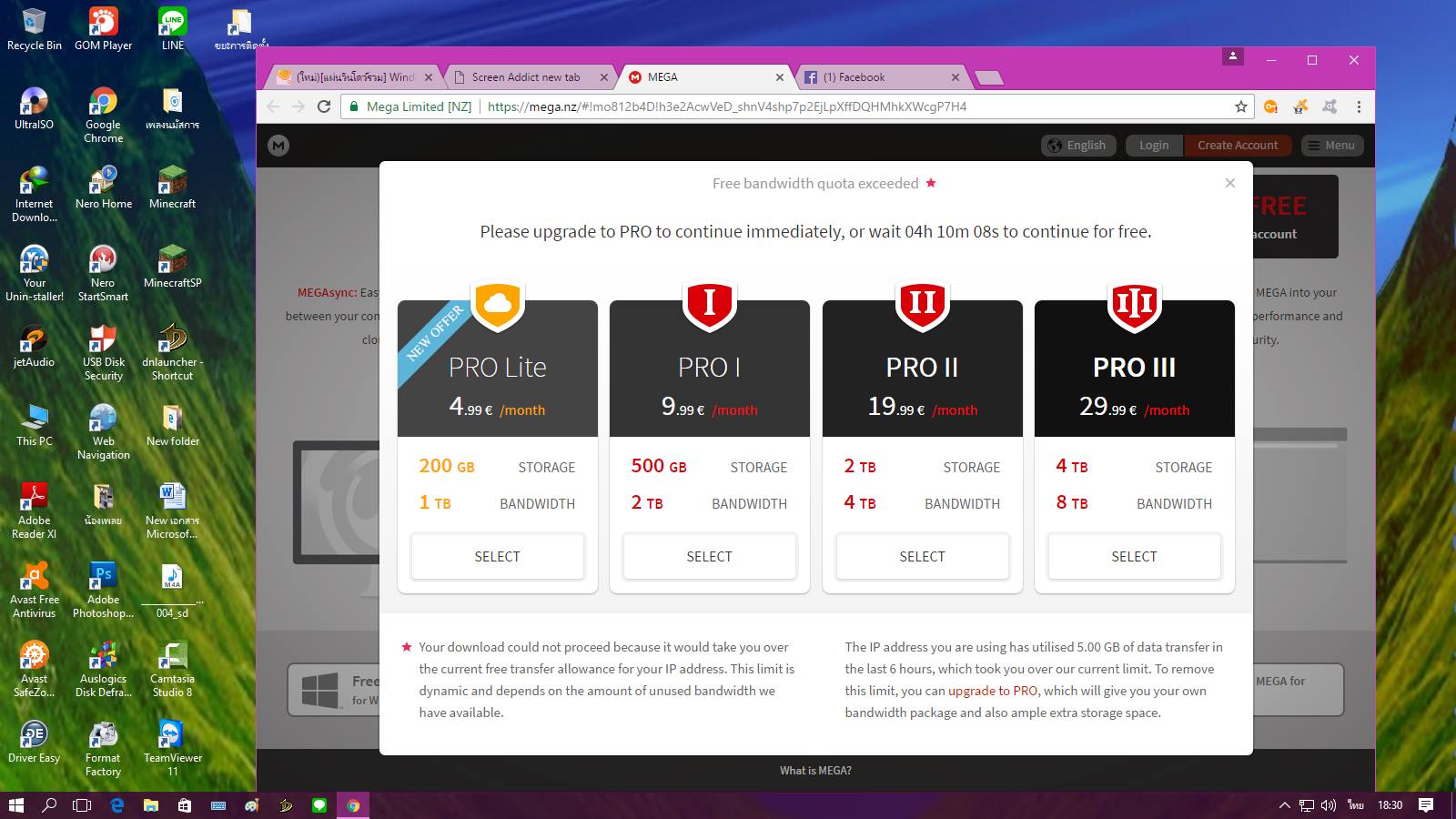Select the This PC desktop icon

[35, 425]
